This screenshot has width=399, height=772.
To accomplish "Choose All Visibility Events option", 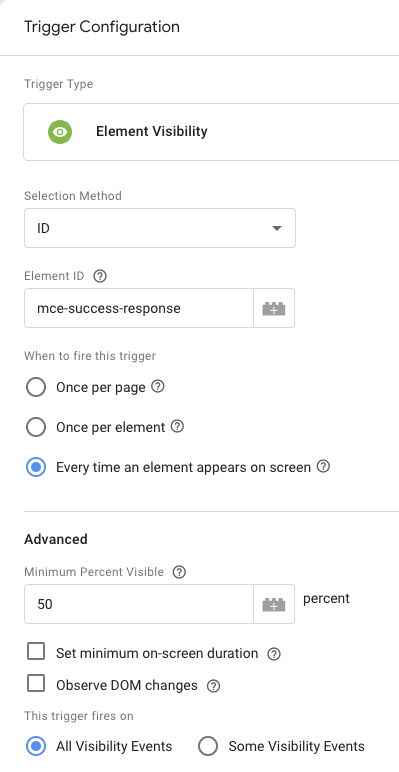I will click(36, 746).
